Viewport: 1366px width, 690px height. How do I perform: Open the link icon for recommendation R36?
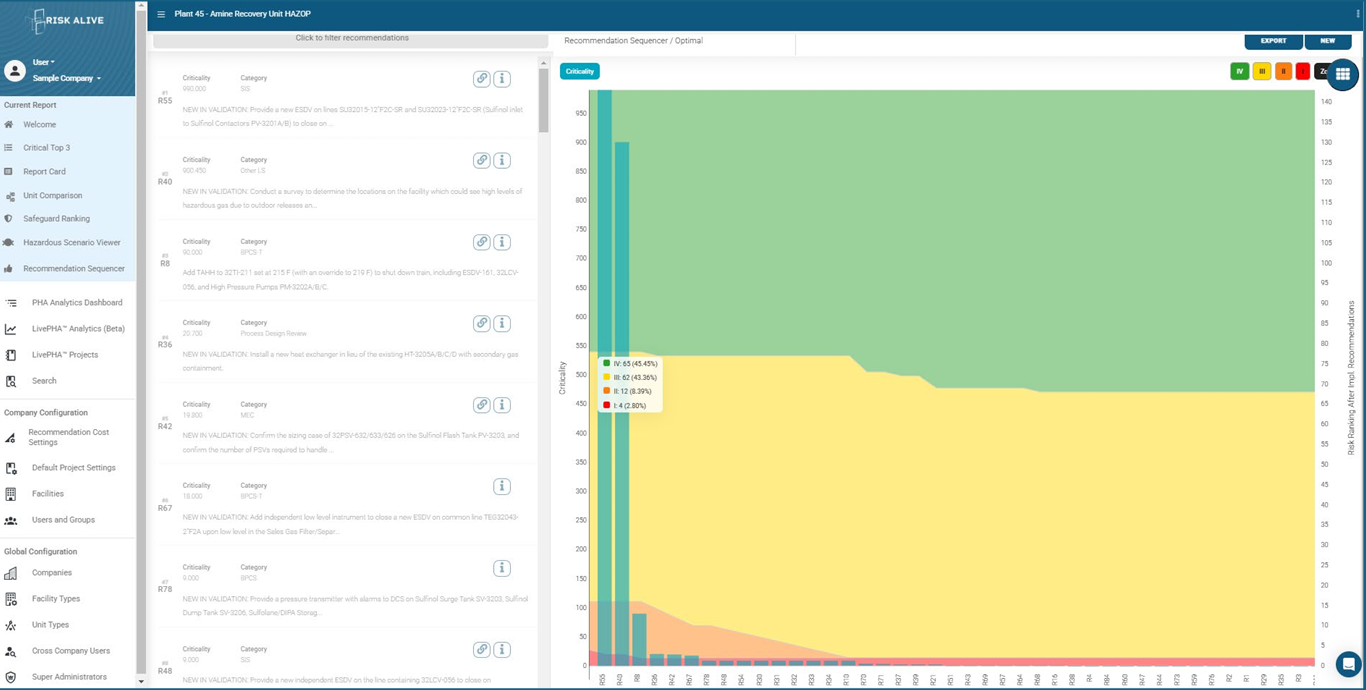coord(481,323)
